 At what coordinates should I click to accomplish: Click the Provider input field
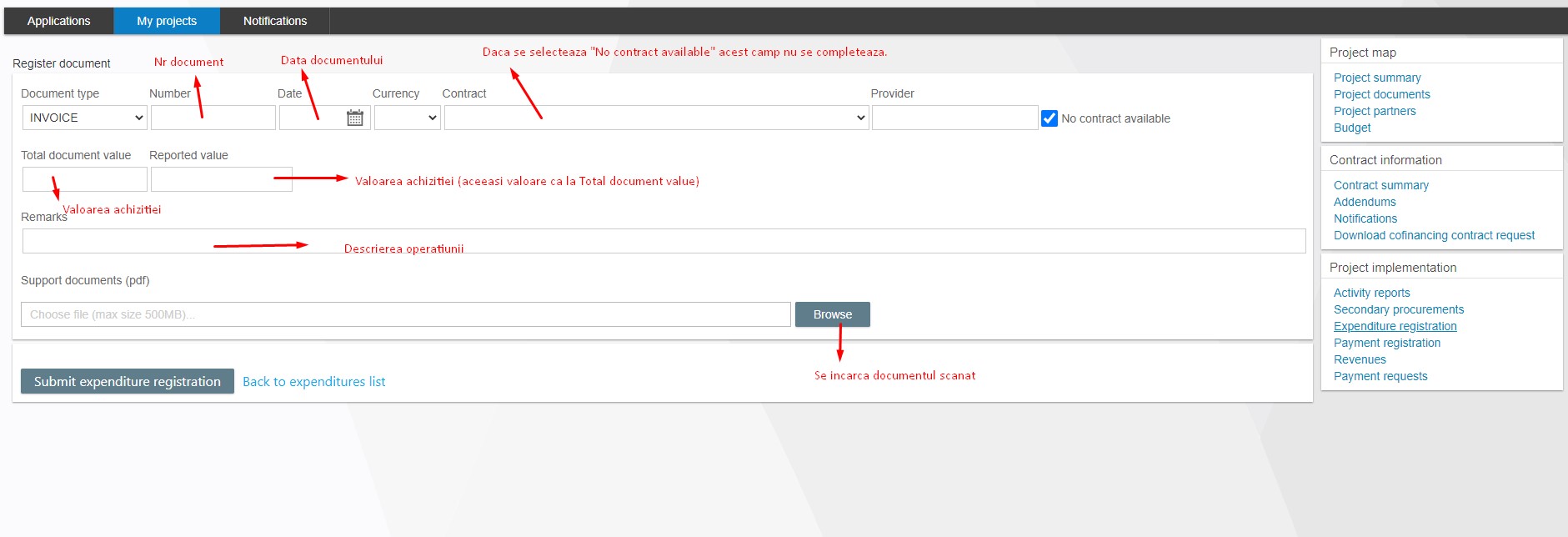pyautogui.click(x=954, y=118)
